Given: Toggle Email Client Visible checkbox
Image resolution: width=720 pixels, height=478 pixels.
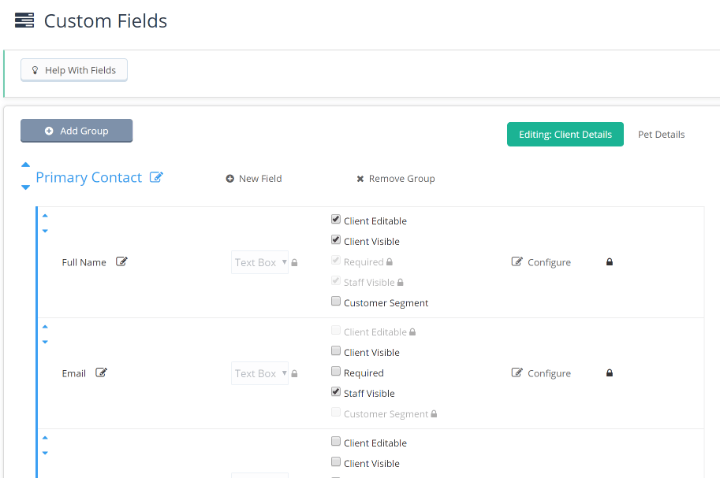Looking at the screenshot, I should [336, 351].
